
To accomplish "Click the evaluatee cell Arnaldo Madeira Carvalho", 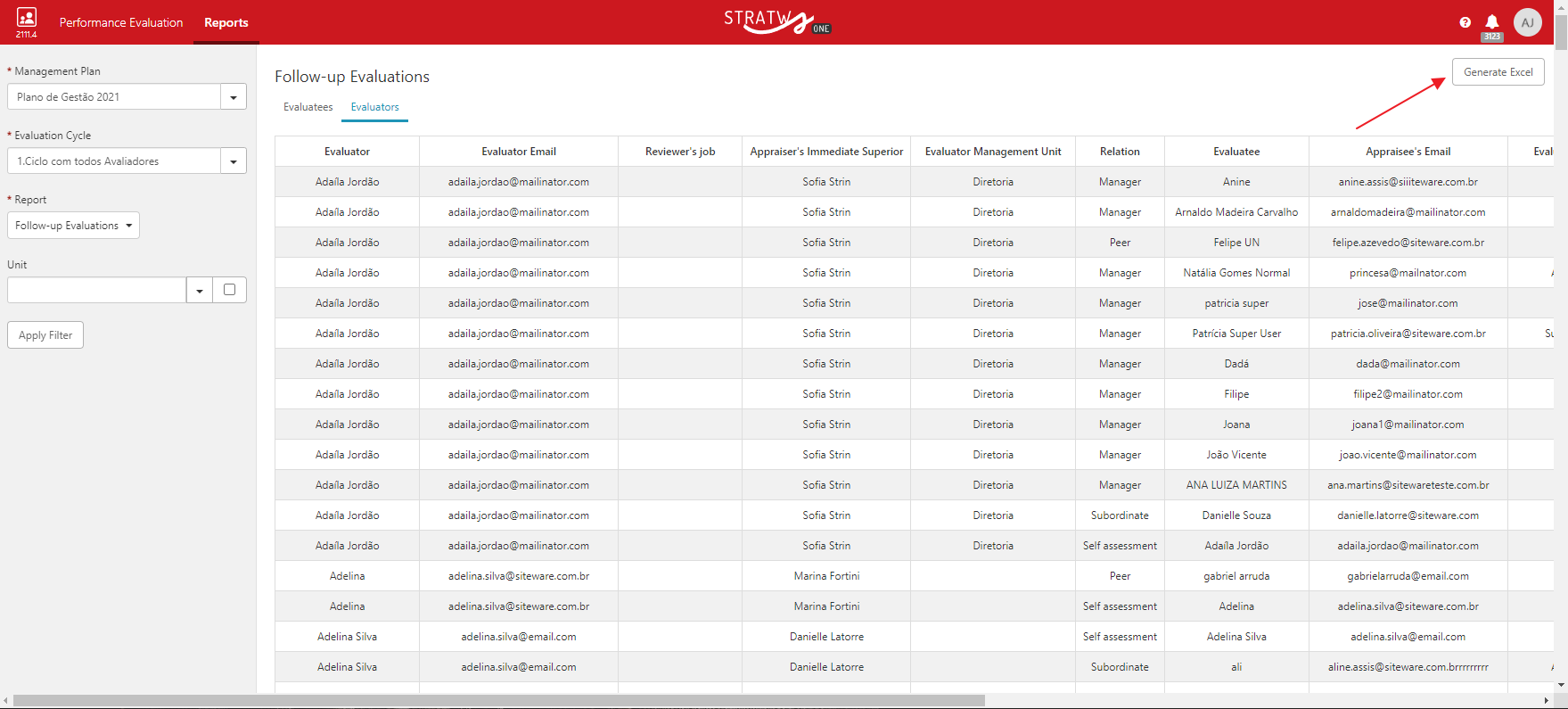I will click(x=1236, y=212).
